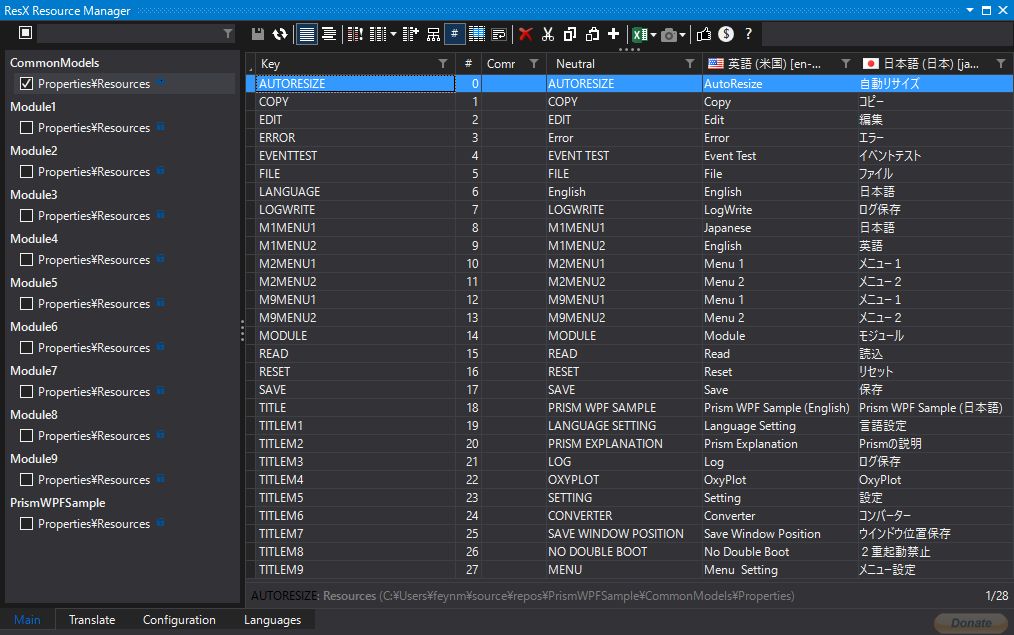
Task: Uncheck CommonModels Properties¥Resources checkbox
Action: [27, 83]
